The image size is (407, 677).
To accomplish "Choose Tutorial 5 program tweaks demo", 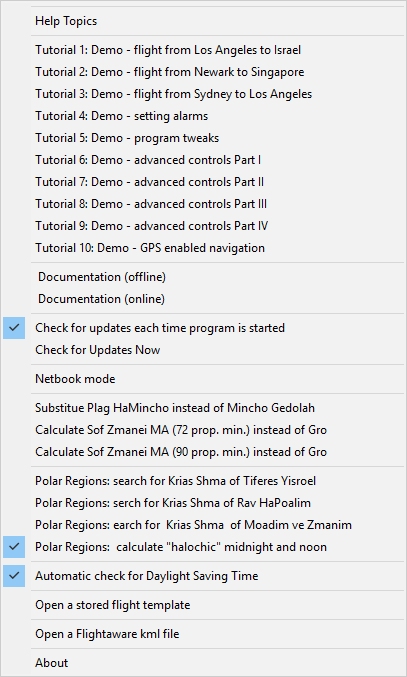I will [203, 138].
